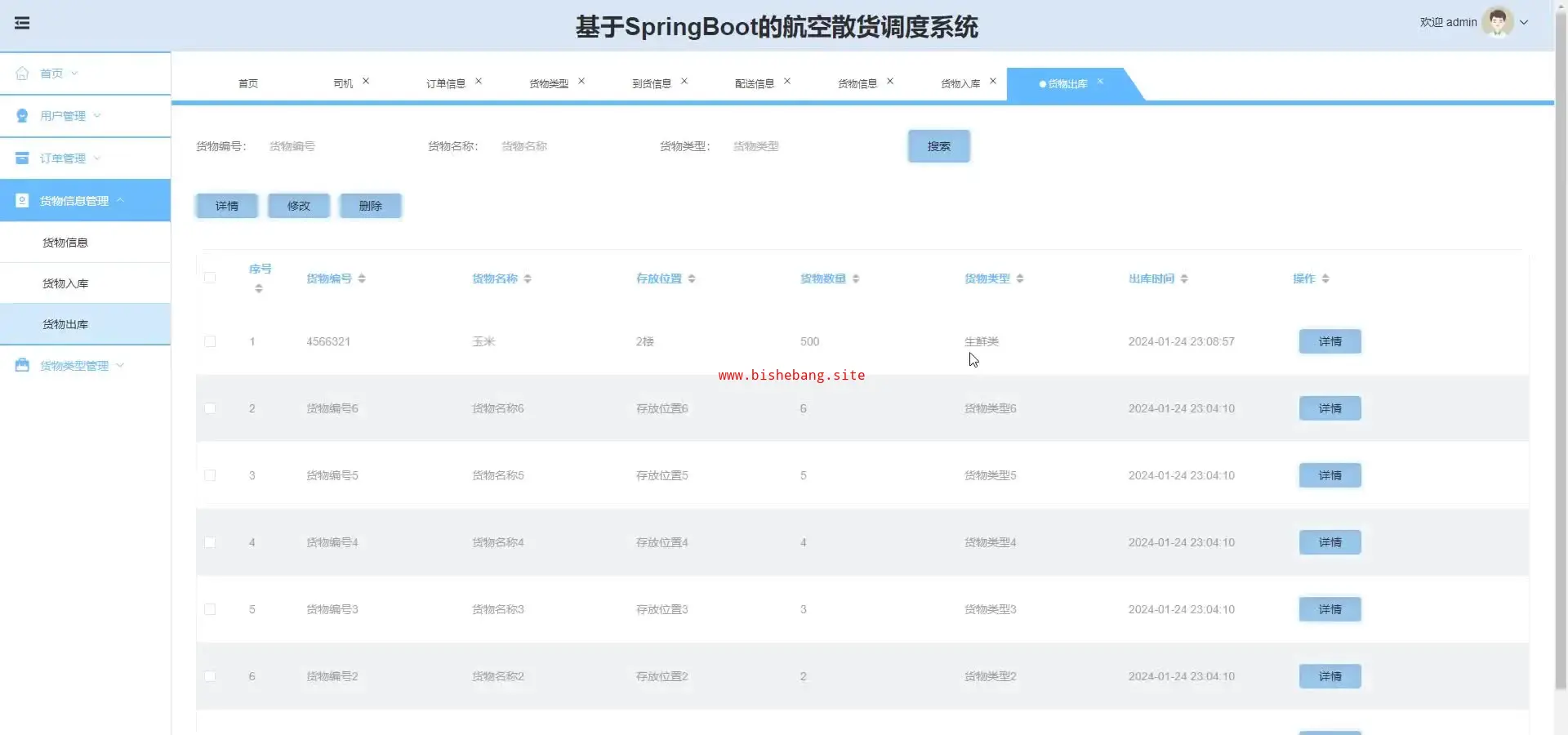Switch to the 货物类型 tab
This screenshot has width=1568, height=735.
tap(549, 84)
